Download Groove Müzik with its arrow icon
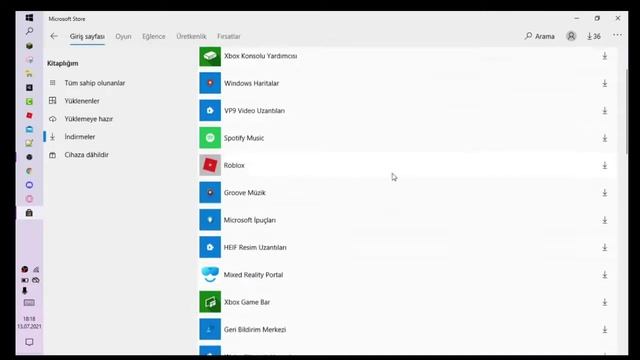 604,193
